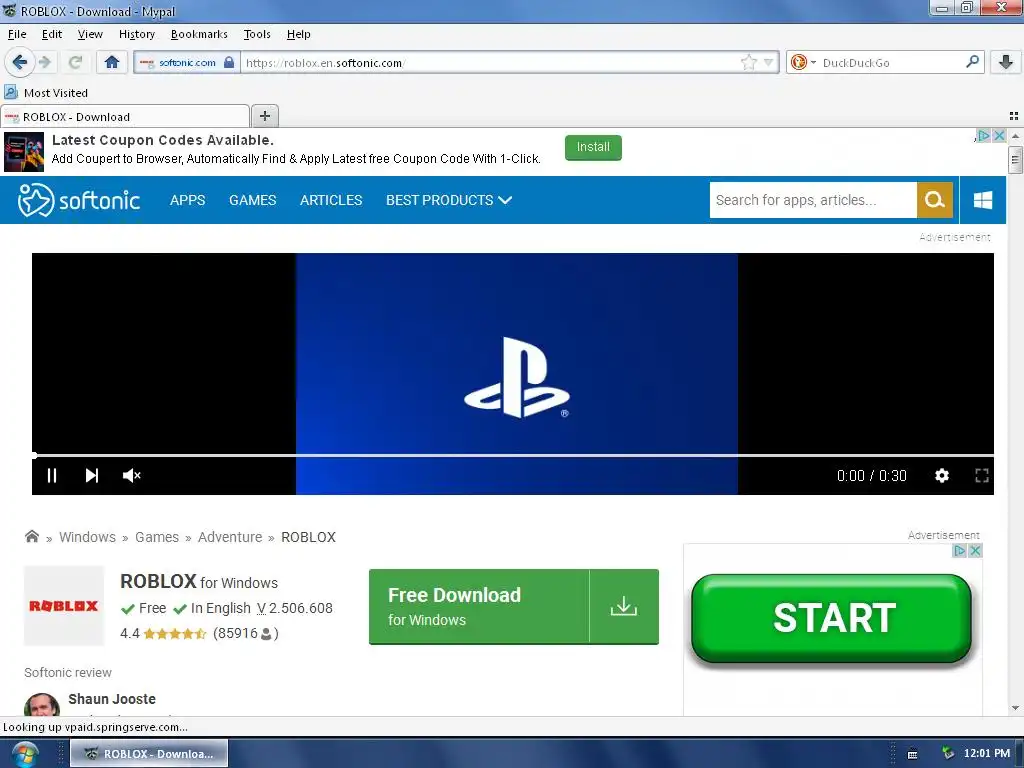This screenshot has height=768, width=1024.
Task: Open the bookmark dropdown arrow beside star
Action: coord(769,62)
